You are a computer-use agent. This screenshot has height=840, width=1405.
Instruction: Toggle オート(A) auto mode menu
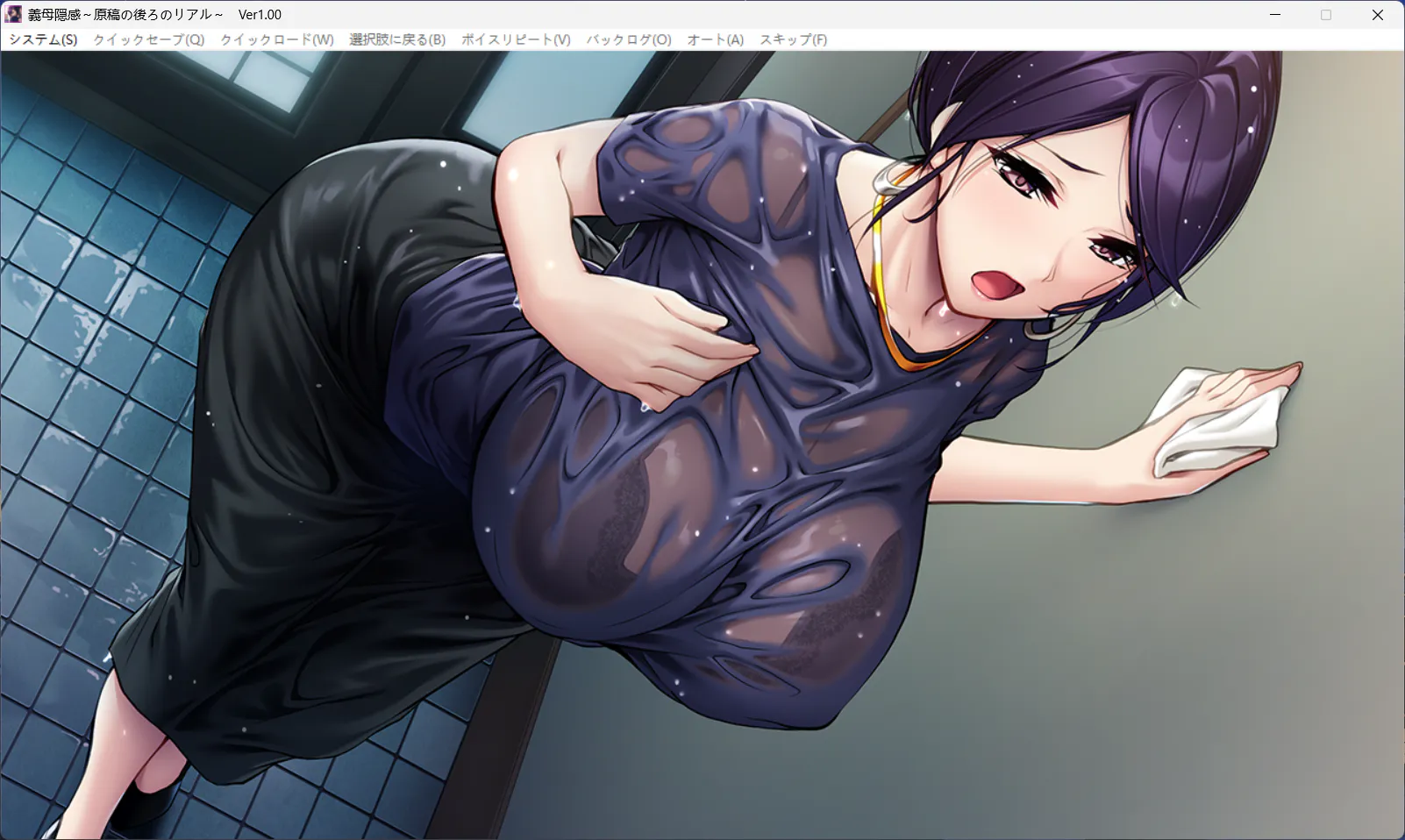point(716,39)
